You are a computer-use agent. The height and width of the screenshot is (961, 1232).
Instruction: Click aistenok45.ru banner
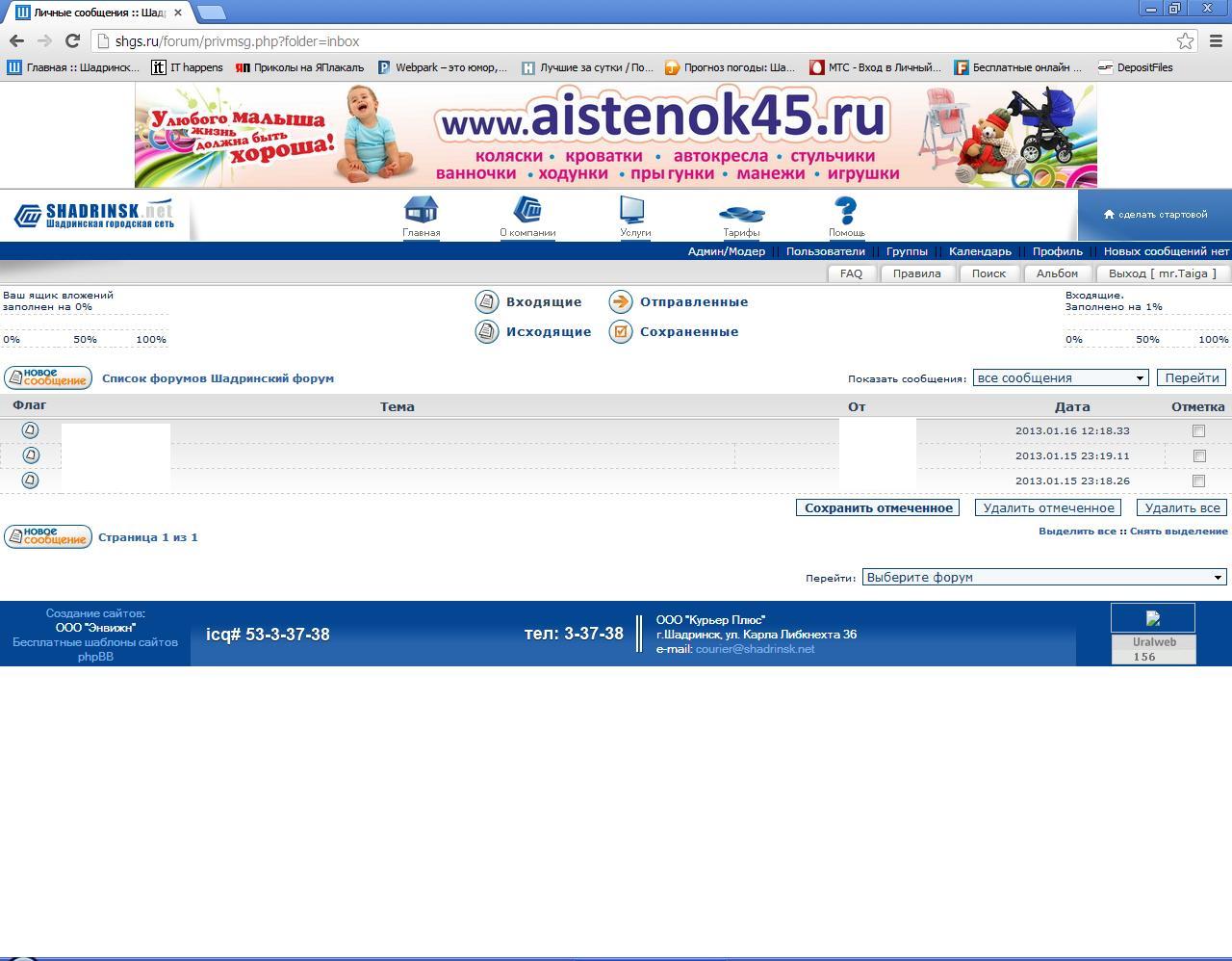(x=616, y=135)
